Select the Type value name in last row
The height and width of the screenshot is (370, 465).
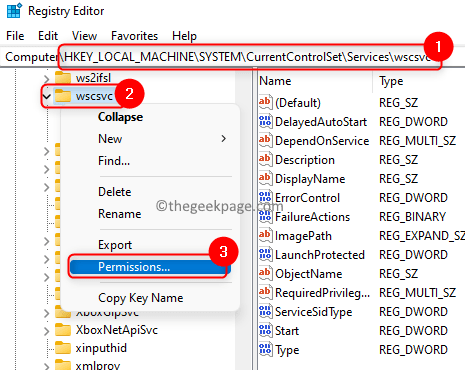(x=287, y=350)
